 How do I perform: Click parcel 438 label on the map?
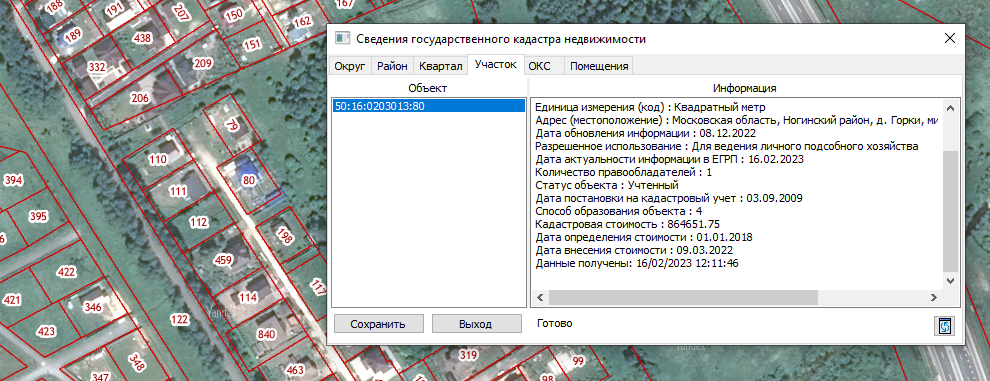pos(142,38)
